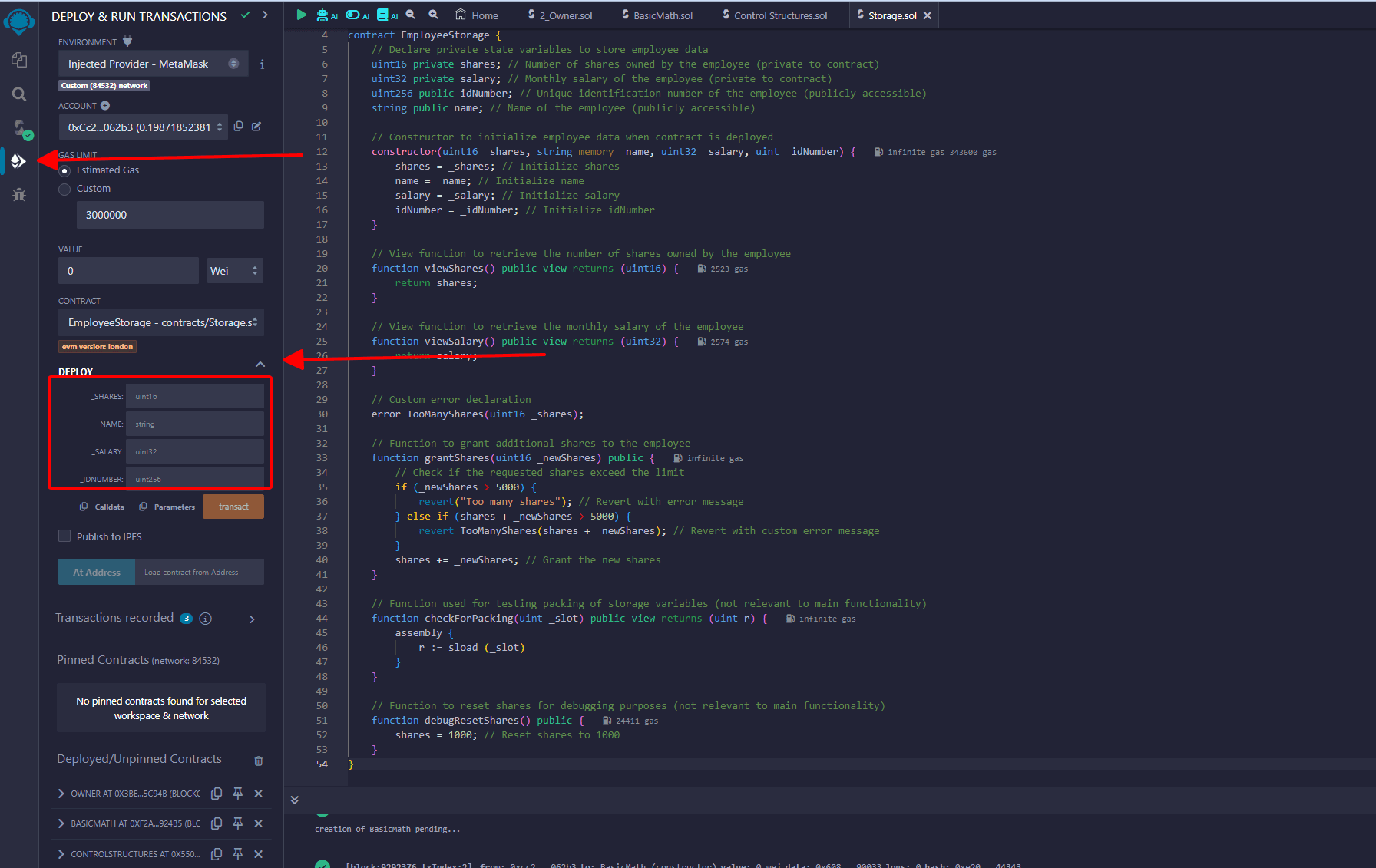Copy the CONTROLSTRUCTURES contract address
The image size is (1376, 868).
click(x=217, y=853)
